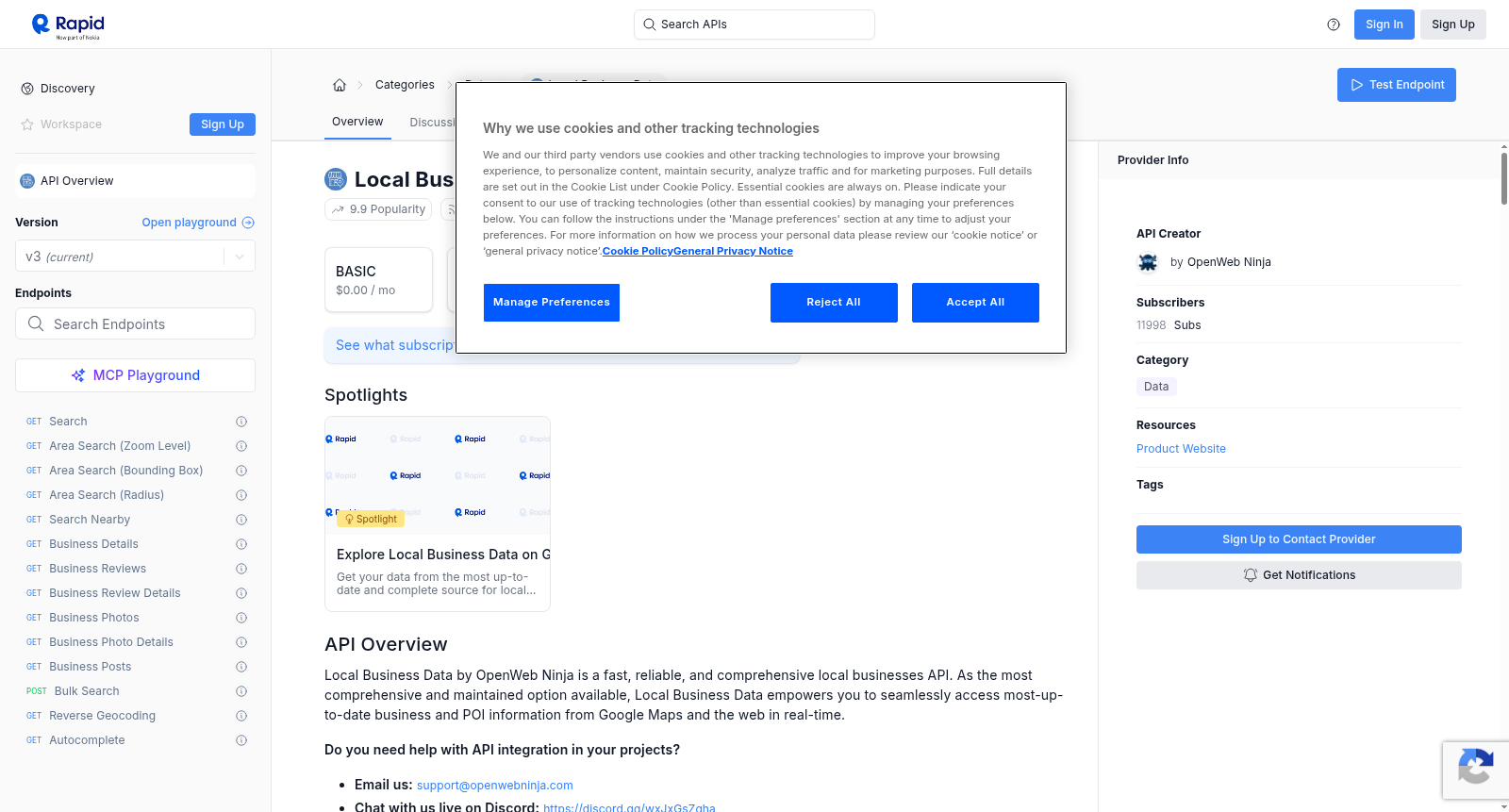This screenshot has width=1509, height=812.
Task: Go to home via breadcrumb house icon
Action: point(340,85)
